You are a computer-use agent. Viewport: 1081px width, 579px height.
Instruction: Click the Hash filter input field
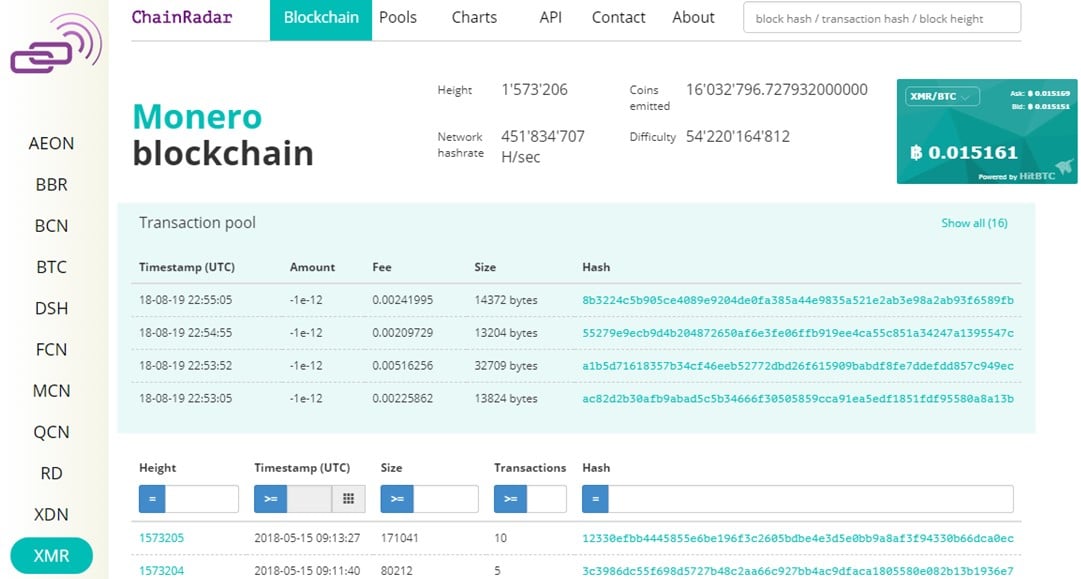tap(811, 499)
